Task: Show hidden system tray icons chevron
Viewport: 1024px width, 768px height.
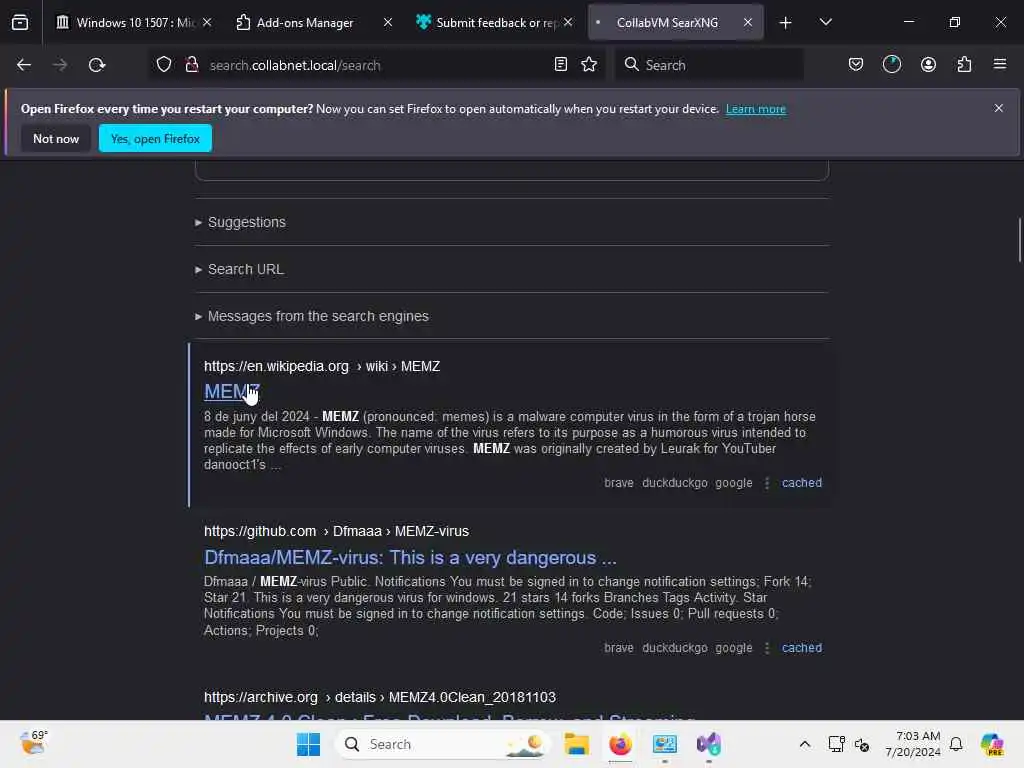Action: pos(805,744)
